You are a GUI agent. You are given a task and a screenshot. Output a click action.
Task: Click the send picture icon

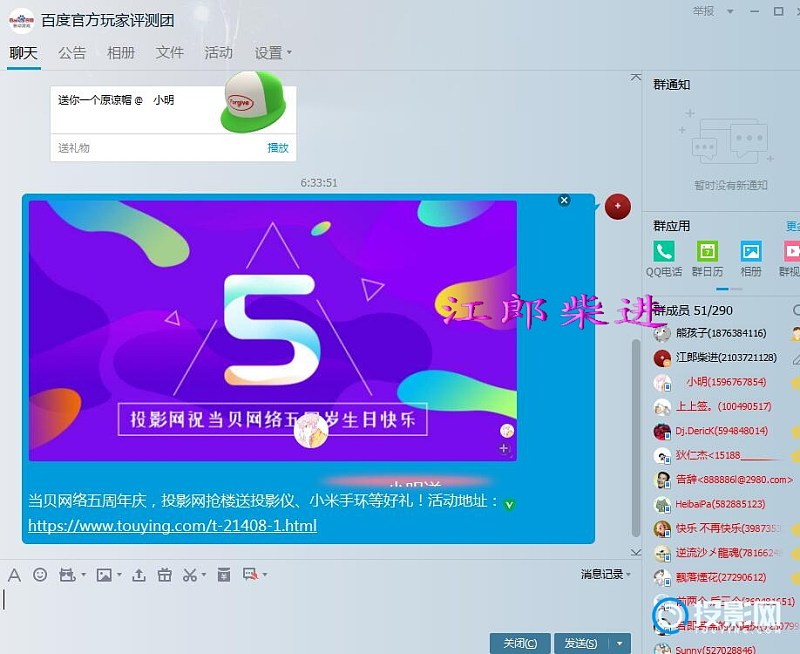click(x=104, y=575)
